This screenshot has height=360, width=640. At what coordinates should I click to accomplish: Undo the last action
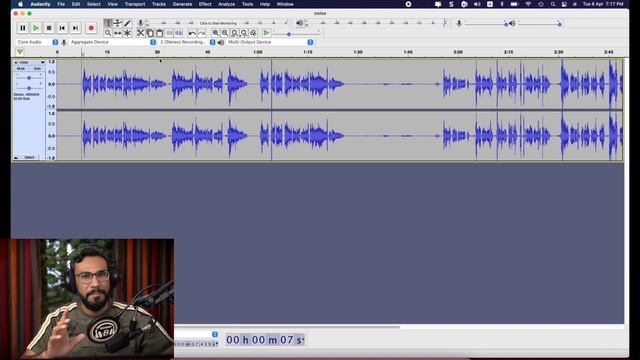[x=192, y=33]
